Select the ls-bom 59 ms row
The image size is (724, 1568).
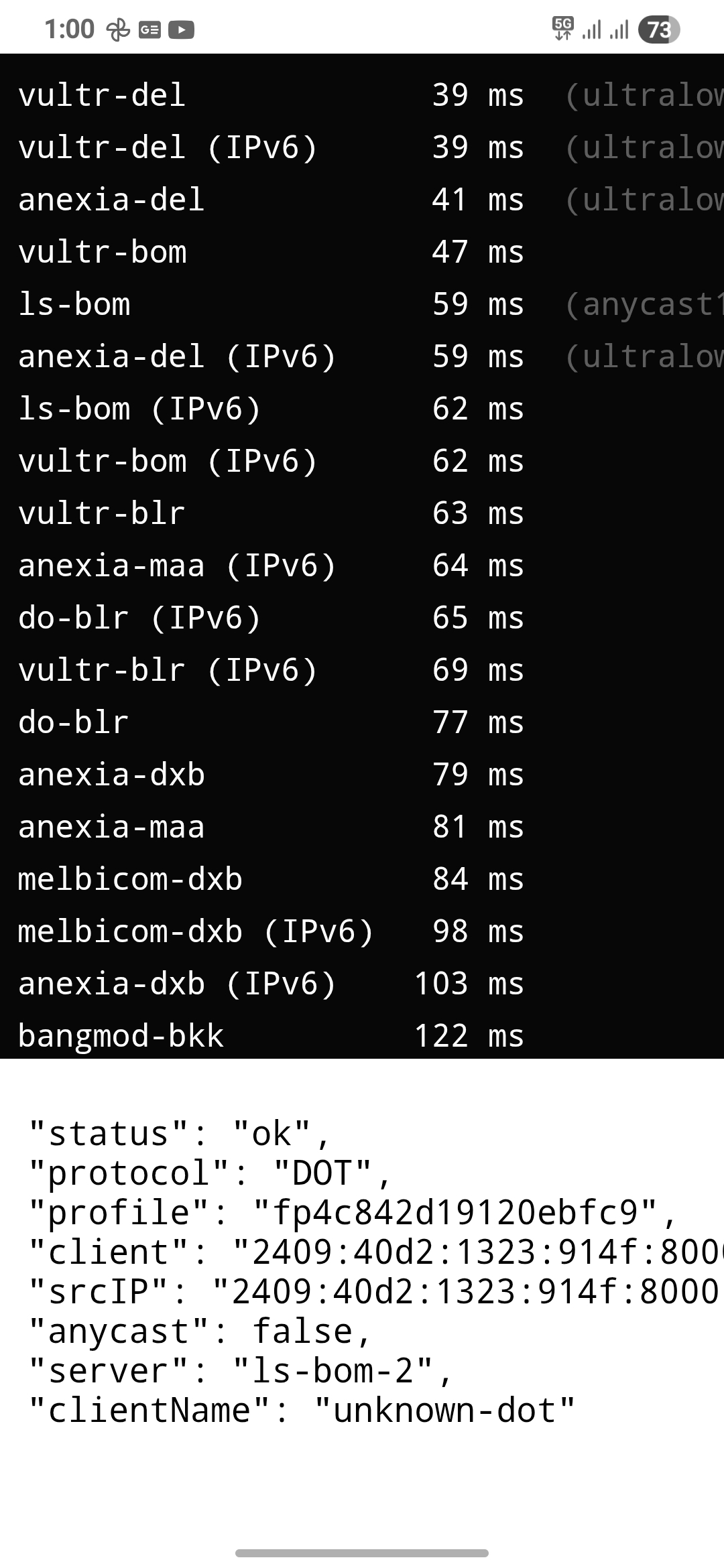(x=362, y=304)
